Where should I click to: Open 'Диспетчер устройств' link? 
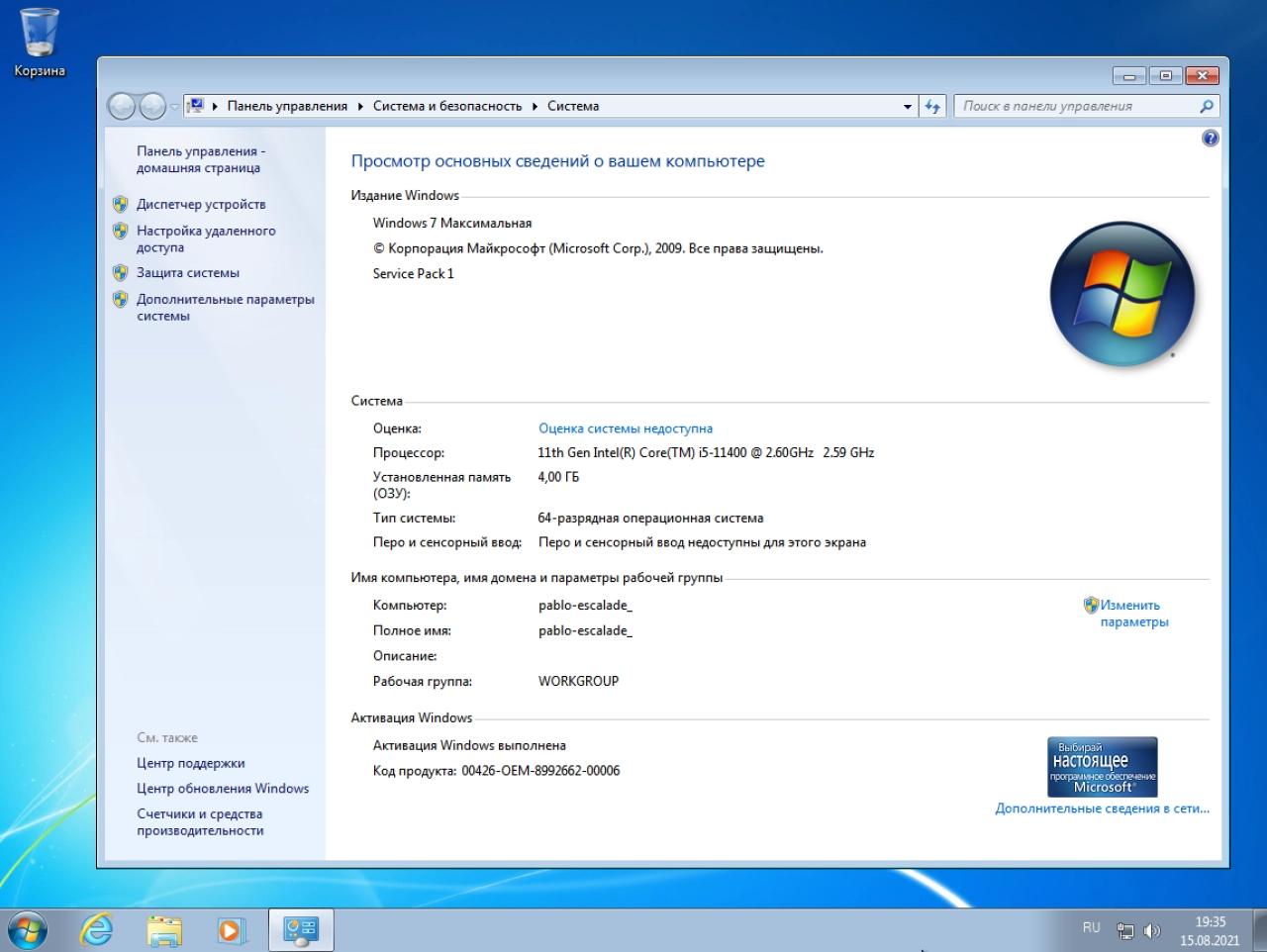[201, 204]
